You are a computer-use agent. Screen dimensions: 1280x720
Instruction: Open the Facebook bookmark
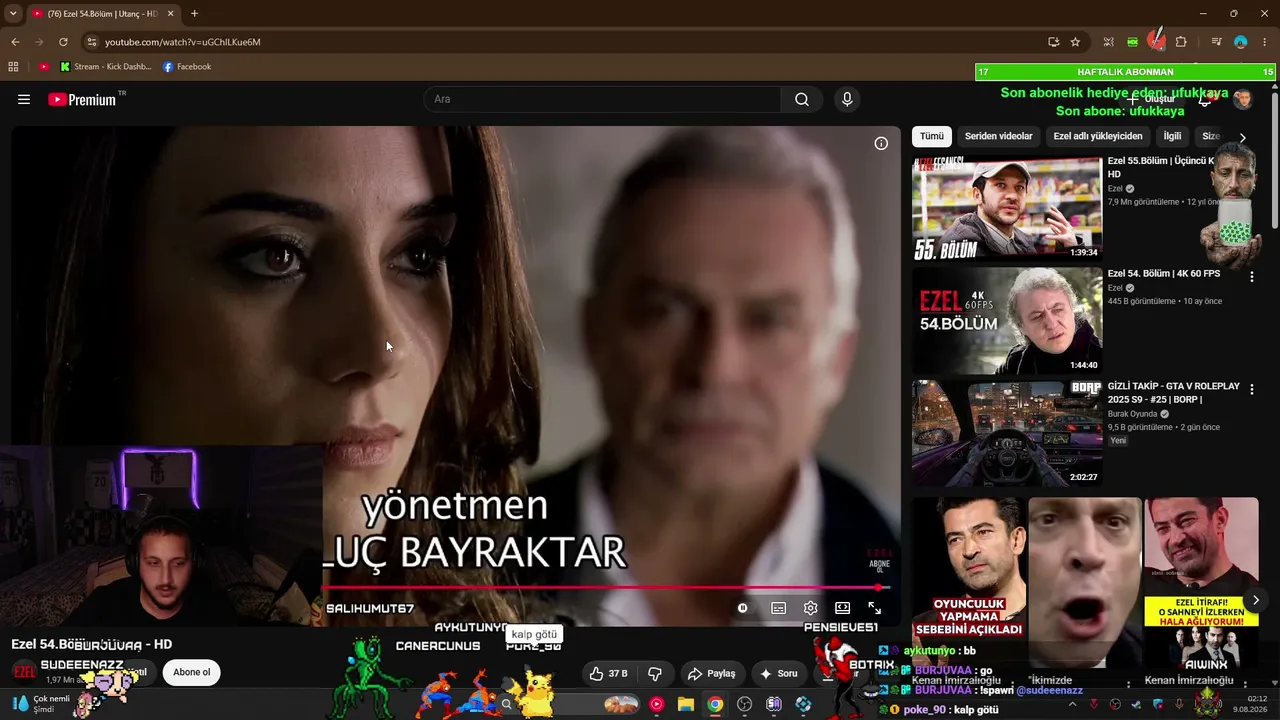[x=187, y=67]
